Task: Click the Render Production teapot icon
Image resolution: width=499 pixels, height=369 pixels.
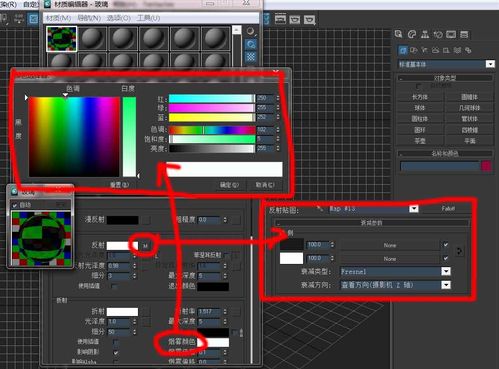Action: pyautogui.click(x=310, y=19)
